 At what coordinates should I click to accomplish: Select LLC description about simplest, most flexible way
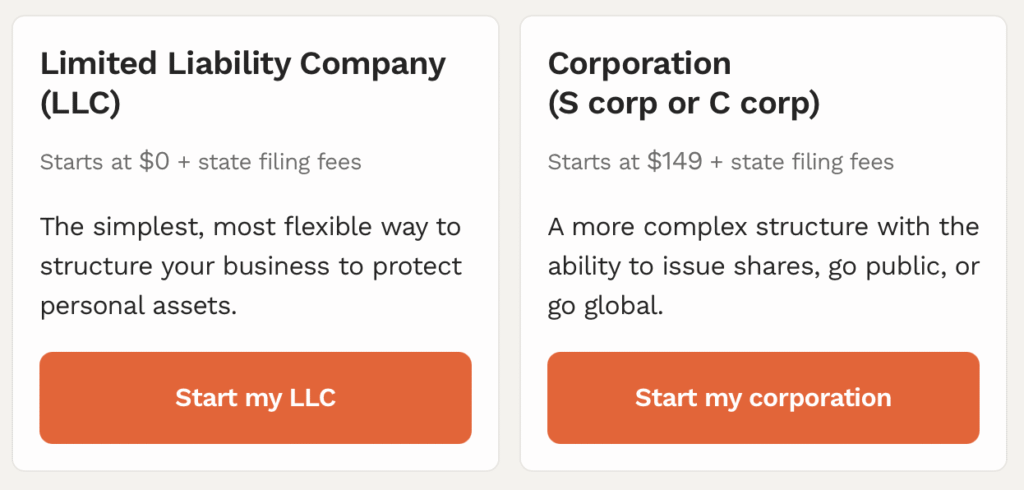click(x=251, y=267)
